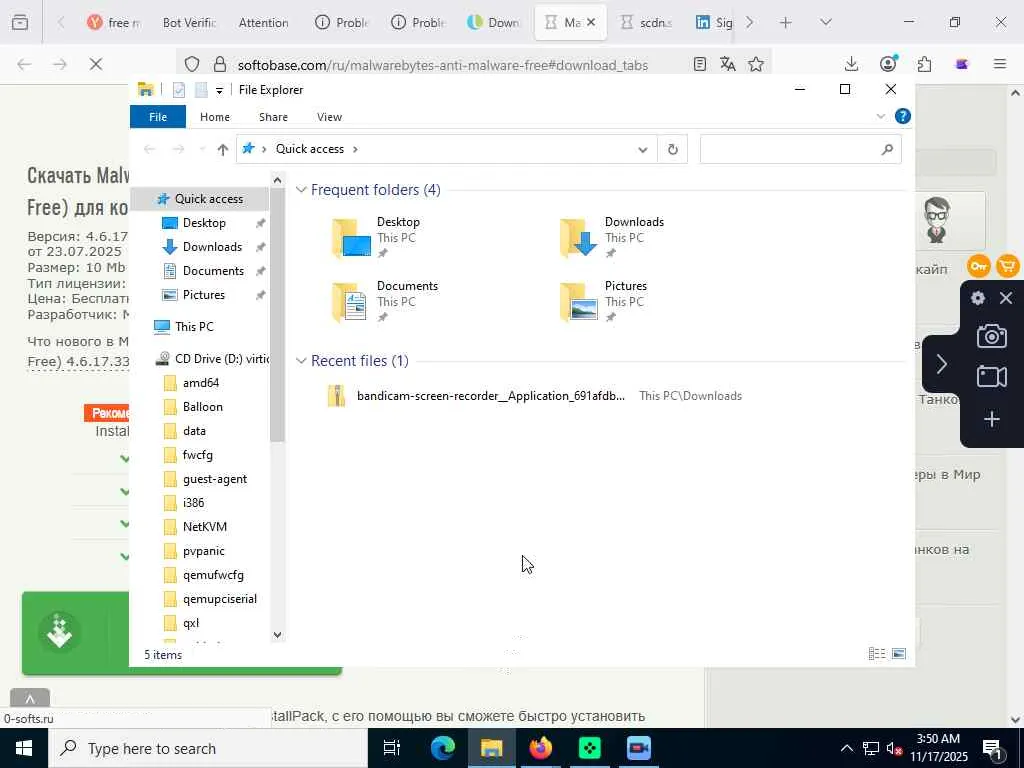This screenshot has height=768, width=1024.
Task: Launch Microsoft Edge from the taskbar
Action: pos(442,748)
